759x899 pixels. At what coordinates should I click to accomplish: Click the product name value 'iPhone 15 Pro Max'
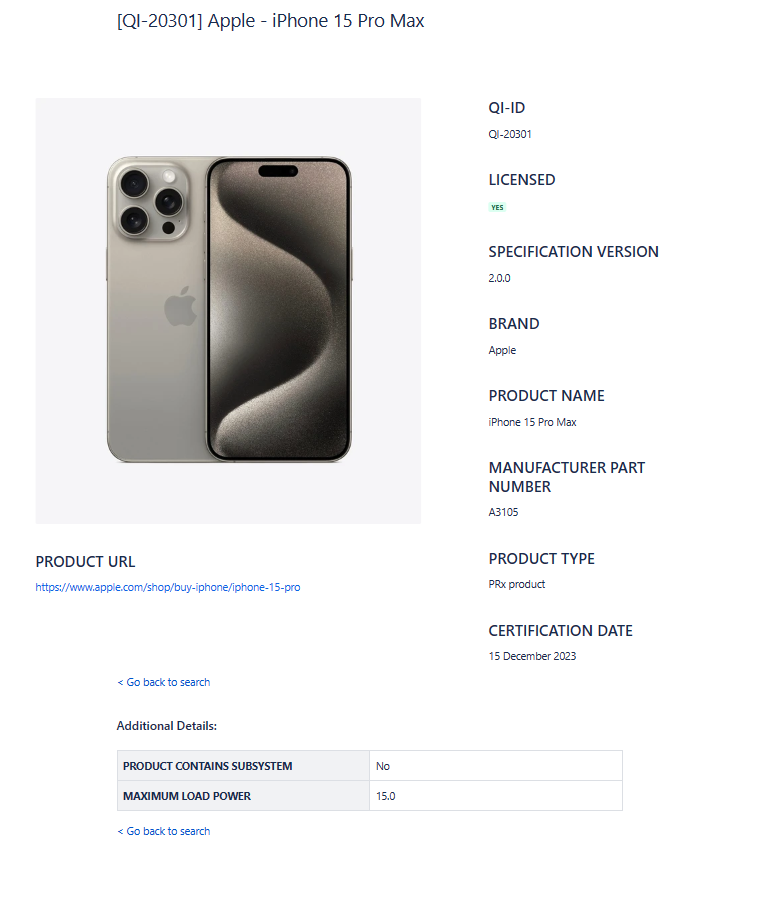pyautogui.click(x=532, y=422)
